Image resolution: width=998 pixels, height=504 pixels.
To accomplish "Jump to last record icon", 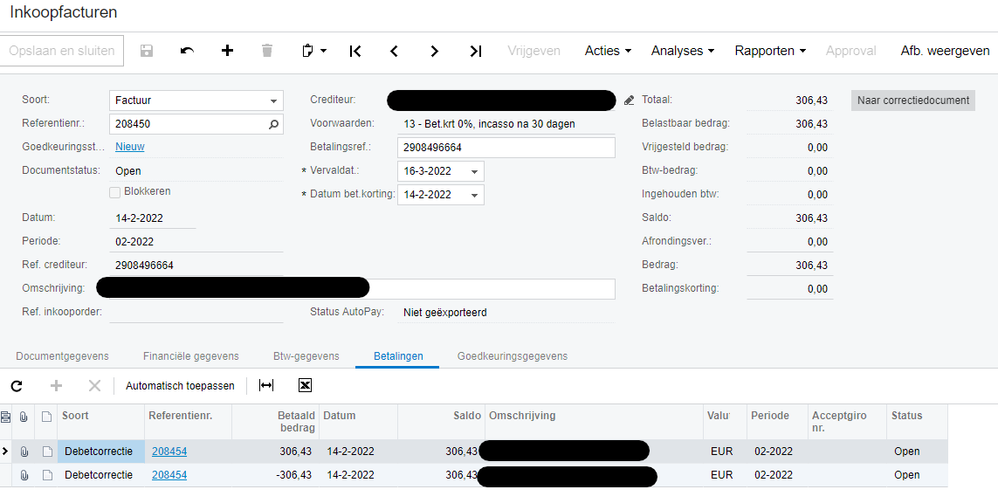I will pos(475,51).
